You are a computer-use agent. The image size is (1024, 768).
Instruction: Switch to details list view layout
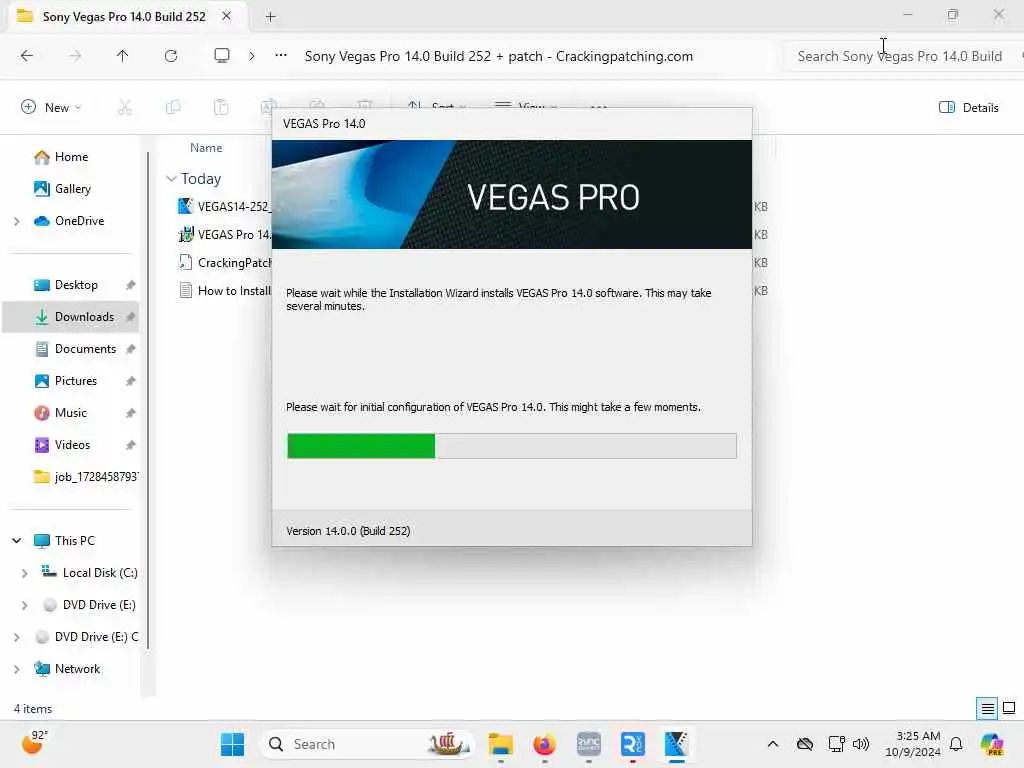[987, 709]
